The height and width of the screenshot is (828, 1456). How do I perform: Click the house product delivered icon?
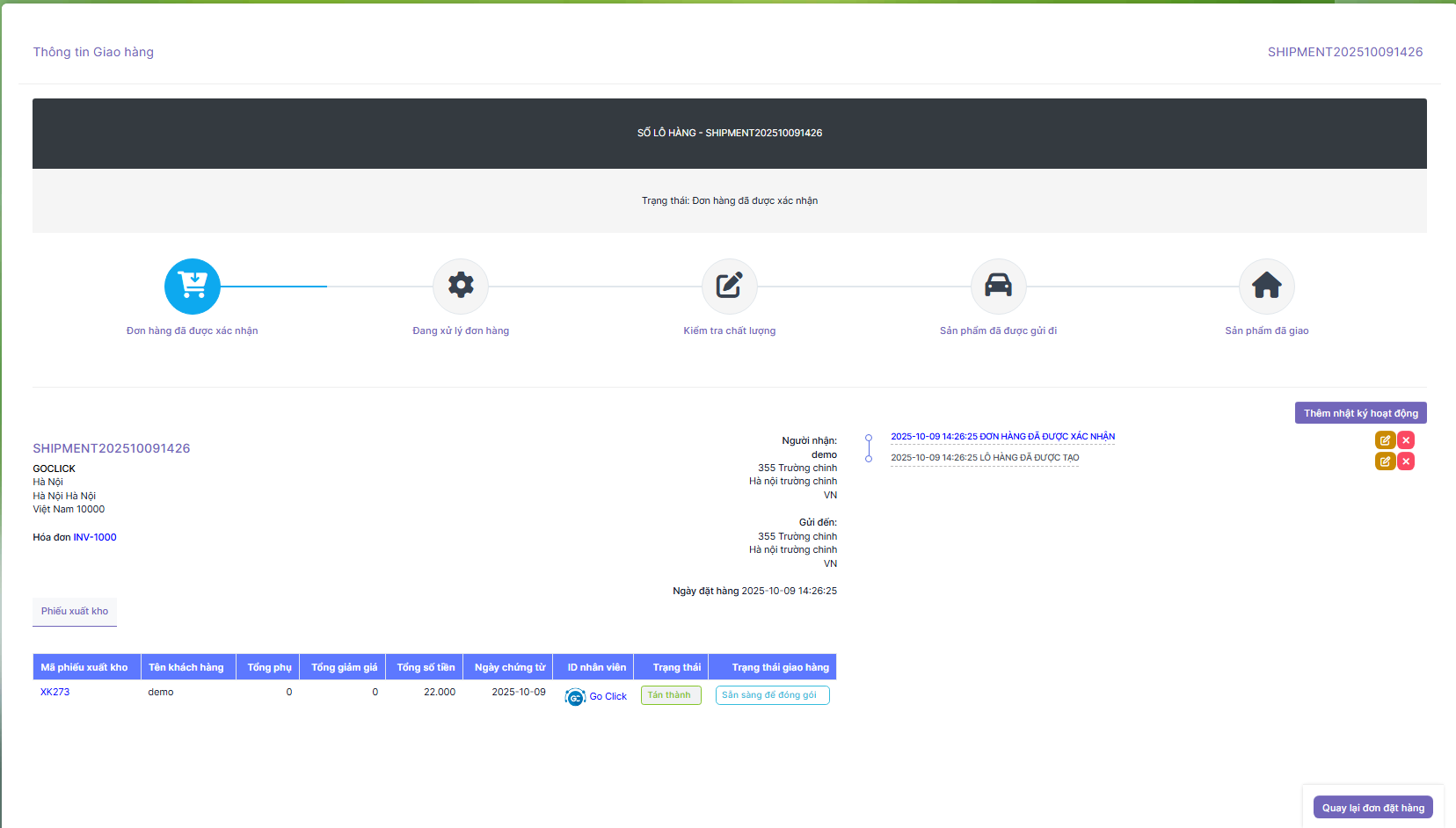click(x=1266, y=286)
